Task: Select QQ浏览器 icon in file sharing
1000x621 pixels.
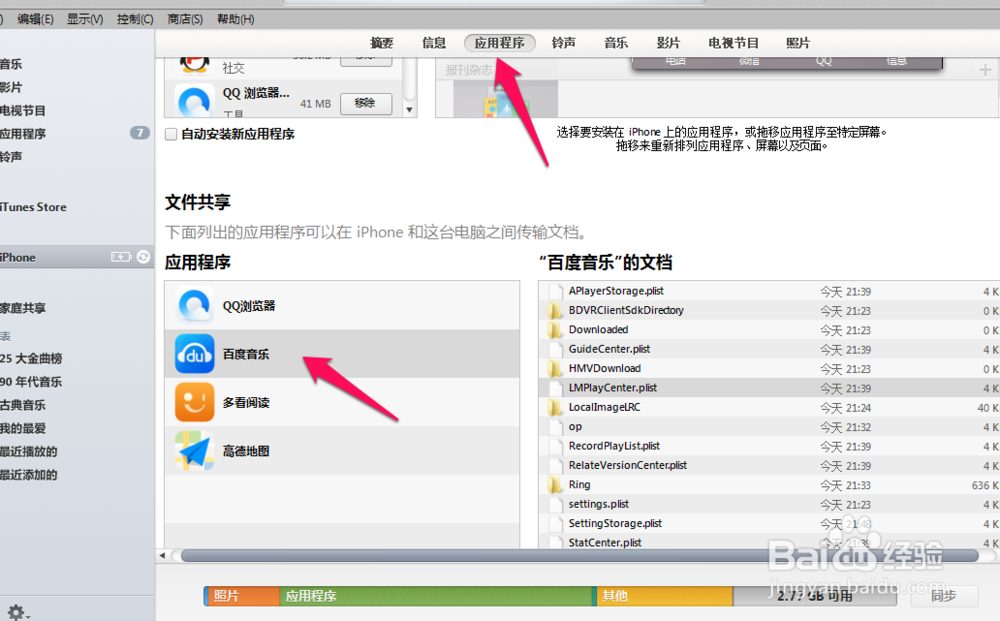Action: tap(195, 305)
